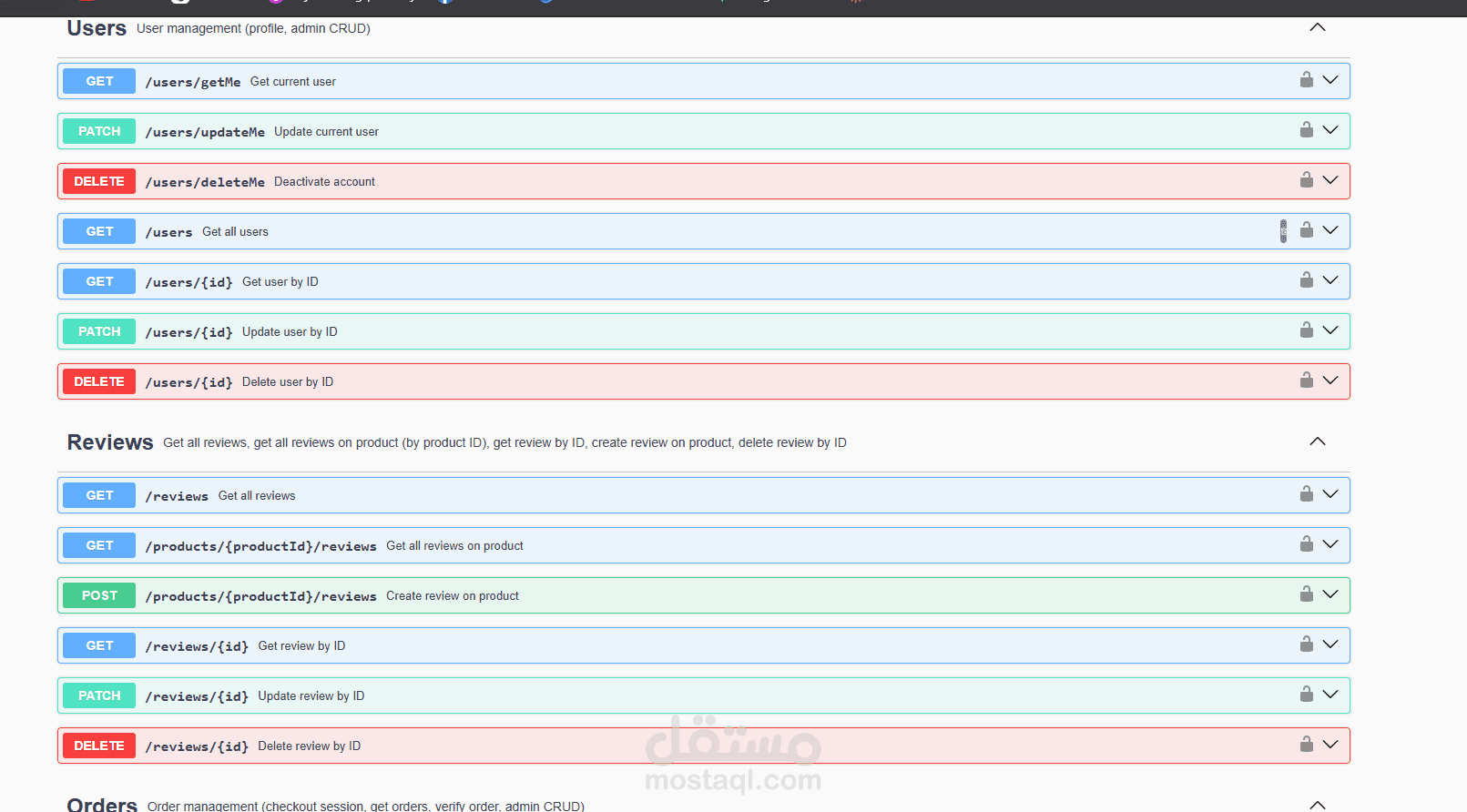
Task: Collapse the Reviews section with its arrow
Action: 1318,442
